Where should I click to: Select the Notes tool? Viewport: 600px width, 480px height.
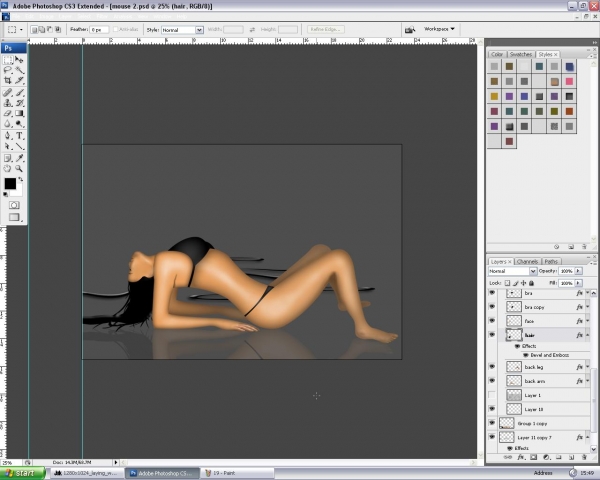coord(8,158)
